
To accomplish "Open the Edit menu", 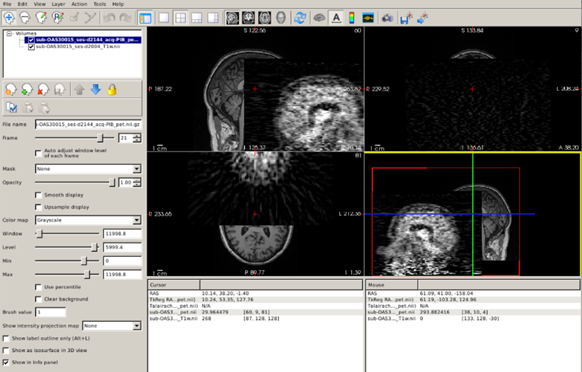I will coord(22,4).
